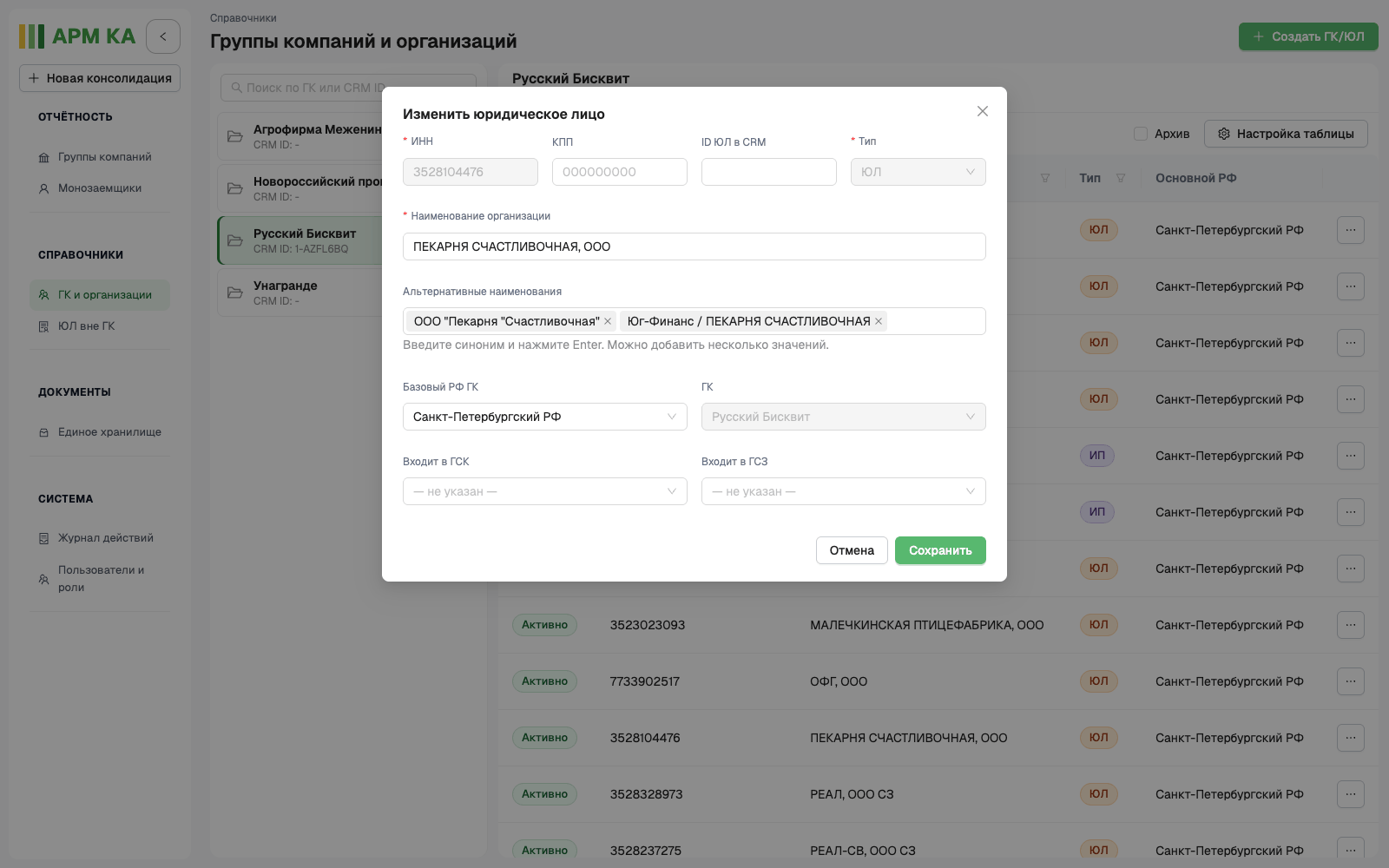
Task: Open the ГК Русский Бисквит dropdown
Action: point(844,417)
